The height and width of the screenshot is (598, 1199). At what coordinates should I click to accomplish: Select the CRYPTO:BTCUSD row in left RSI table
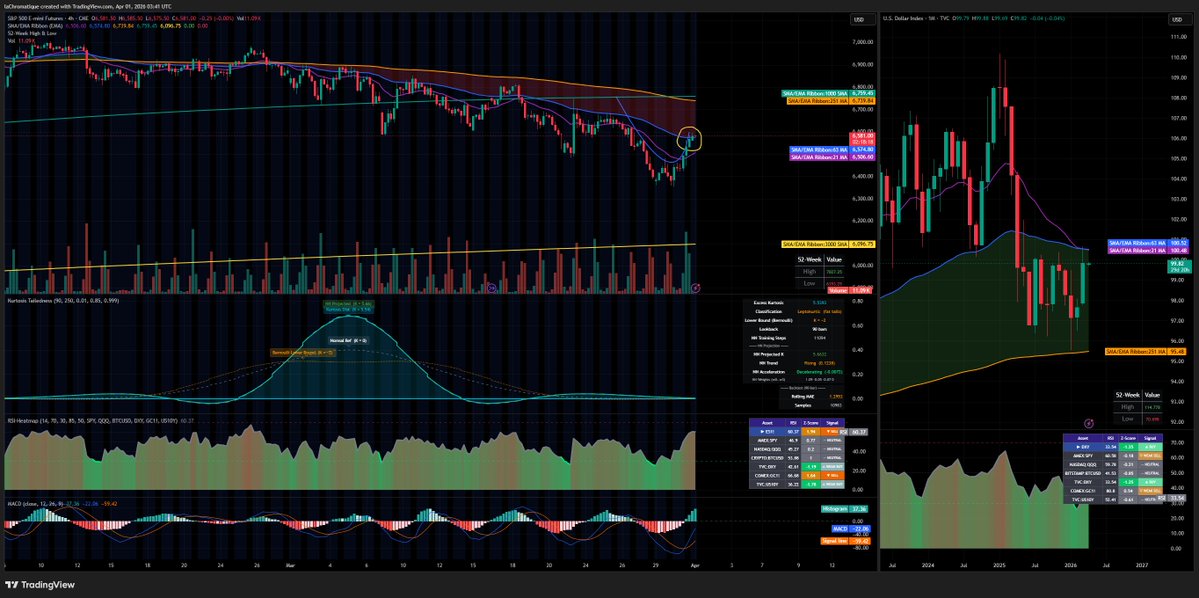796,457
